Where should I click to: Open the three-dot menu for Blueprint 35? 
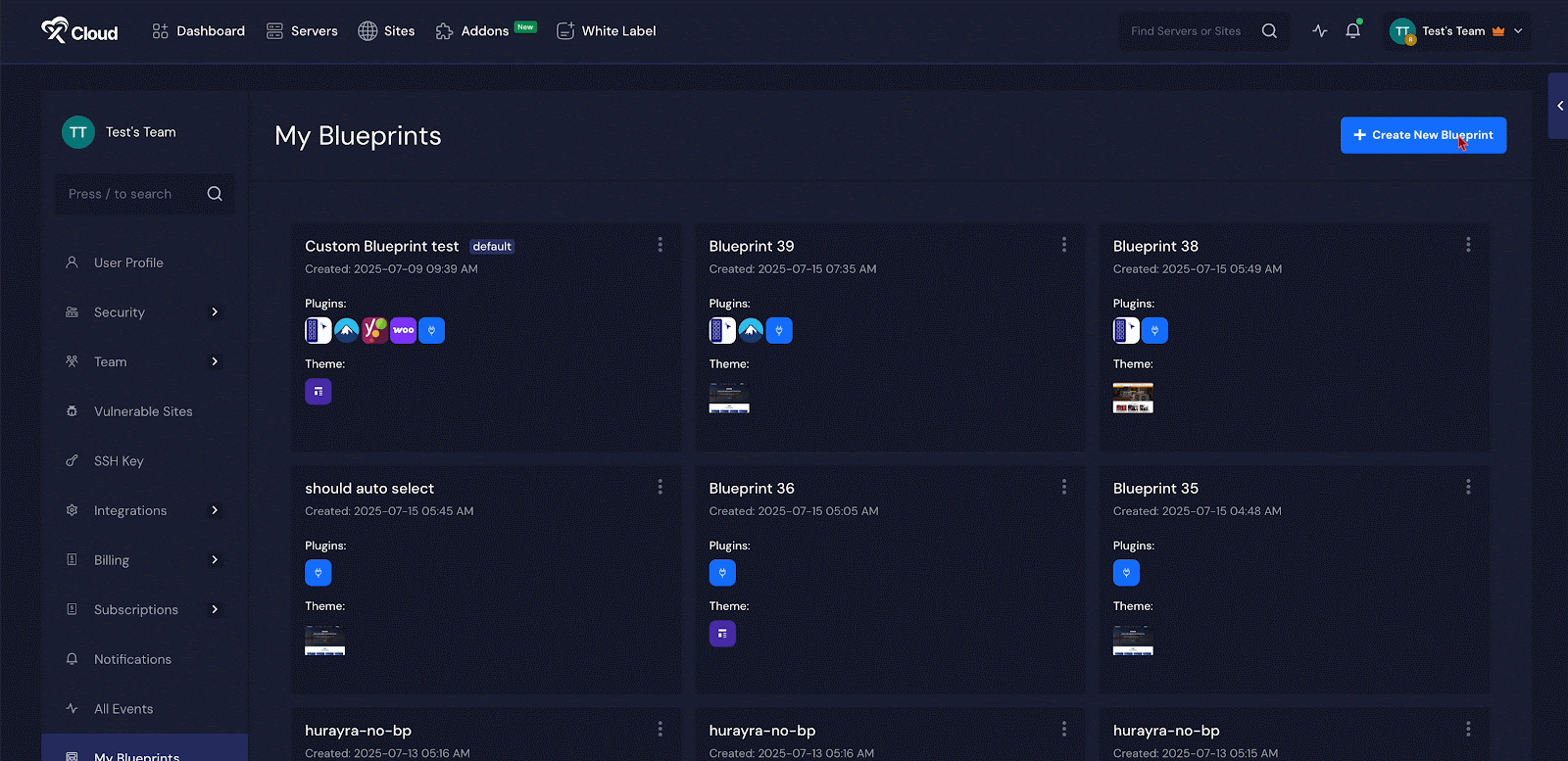[x=1468, y=487]
